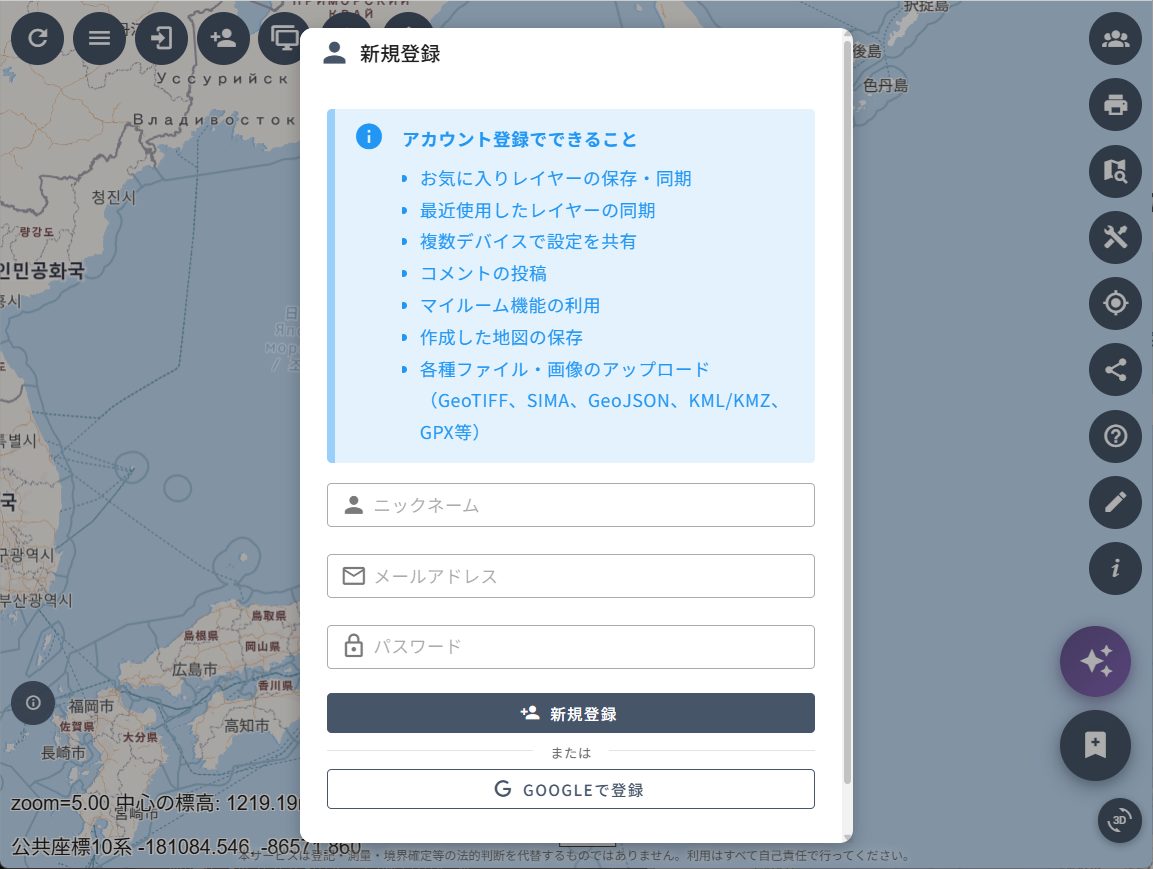Click the printer icon
This screenshot has height=869, width=1153.
coord(1114,104)
